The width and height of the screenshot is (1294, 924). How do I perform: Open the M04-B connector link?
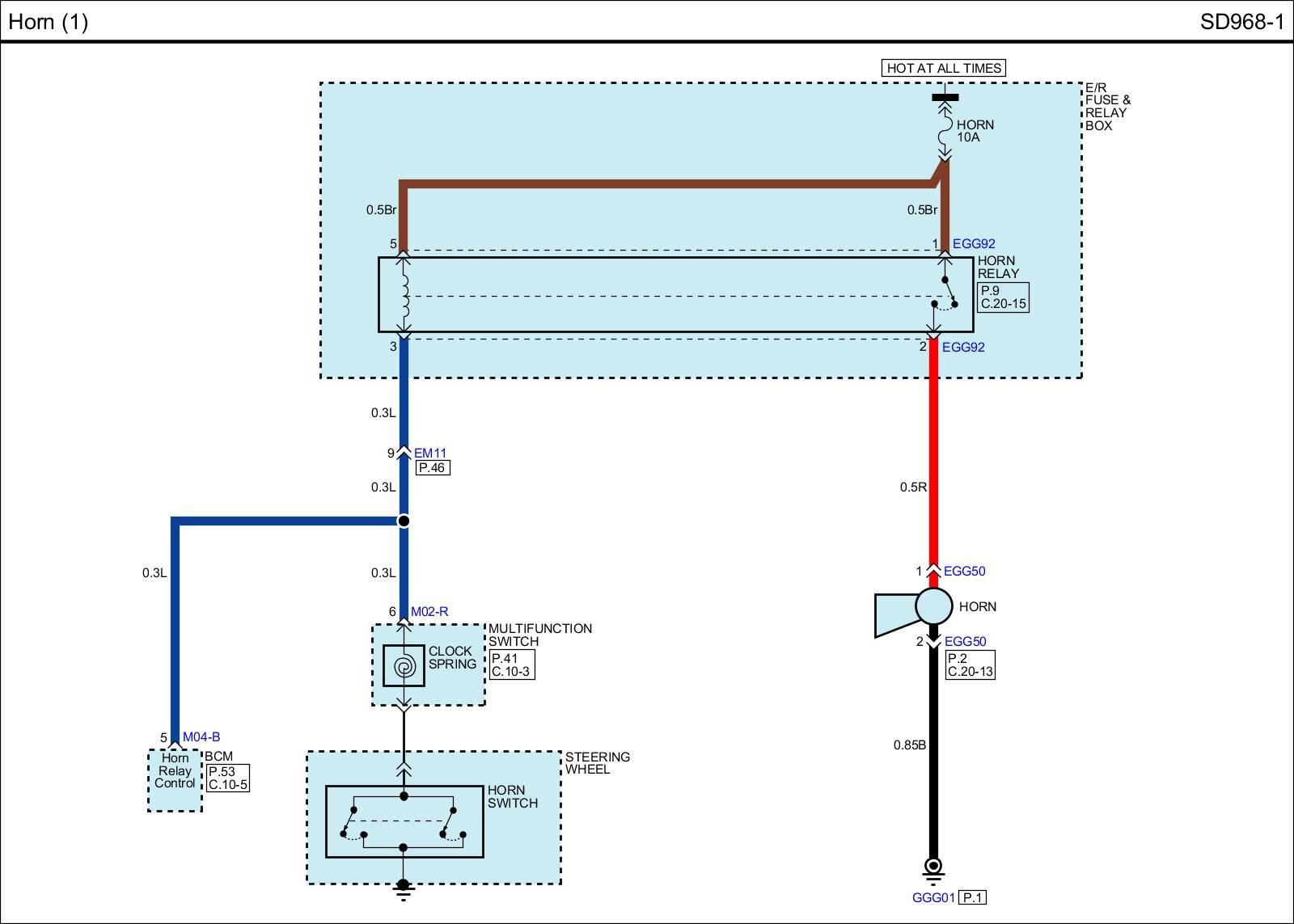201,737
